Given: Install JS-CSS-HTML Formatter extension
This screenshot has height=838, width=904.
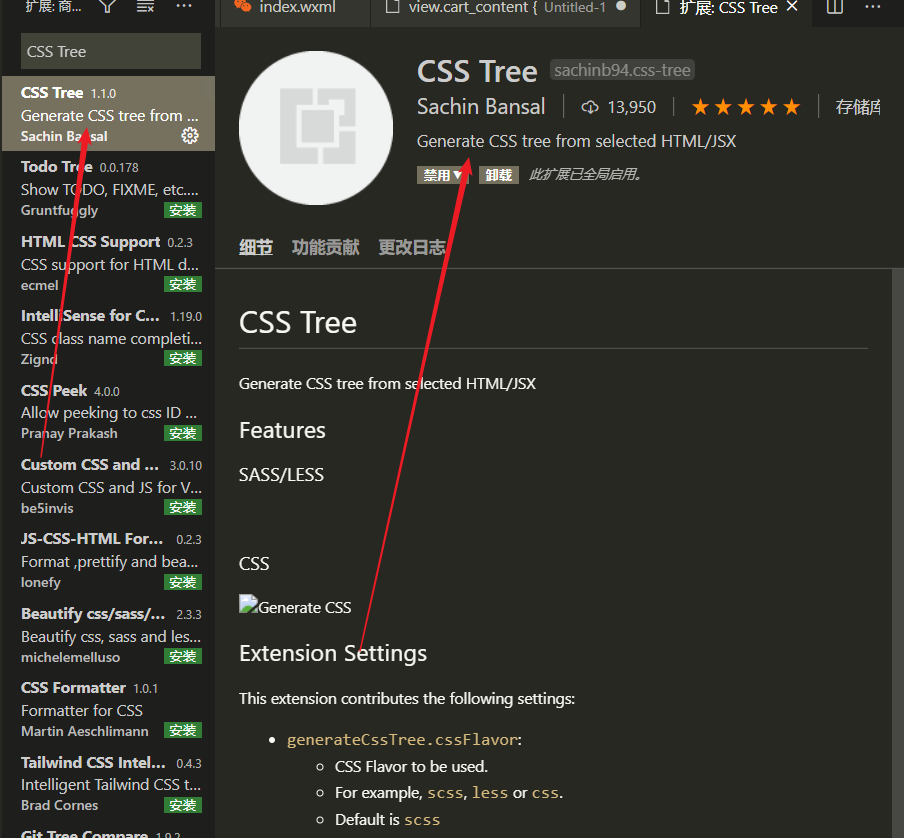Looking at the screenshot, I should click(x=183, y=582).
